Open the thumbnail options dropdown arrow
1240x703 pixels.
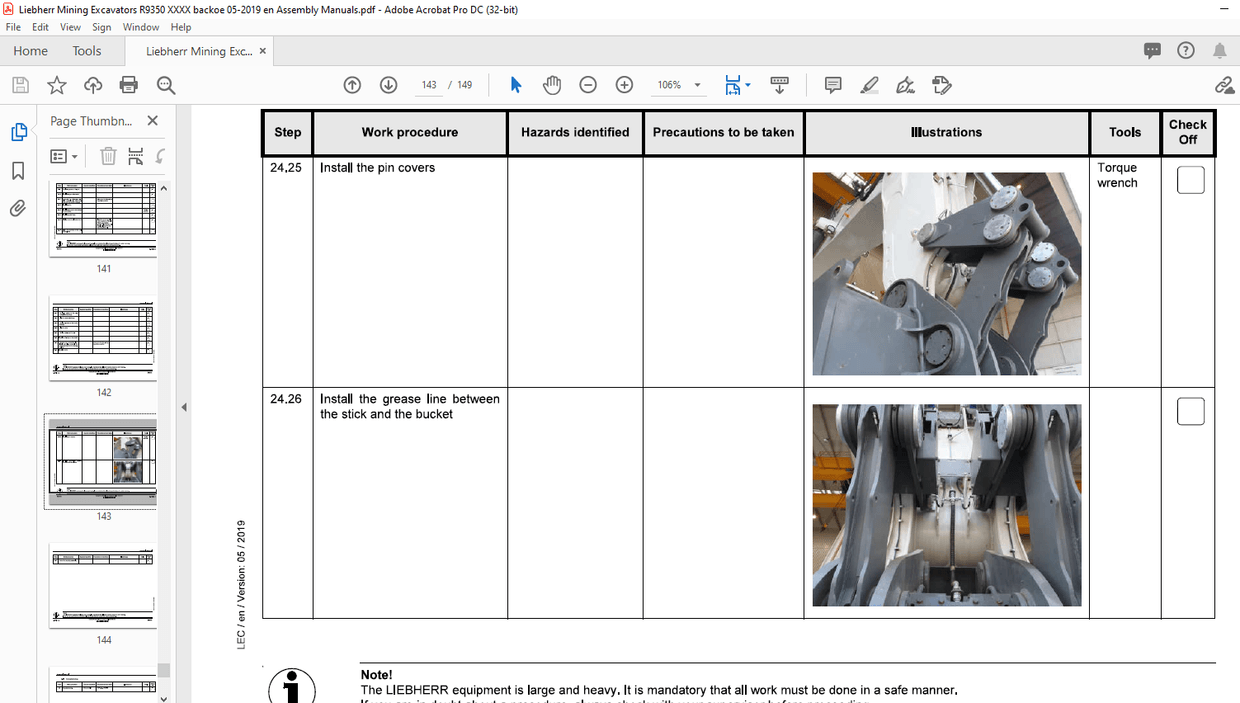[x=72, y=156]
